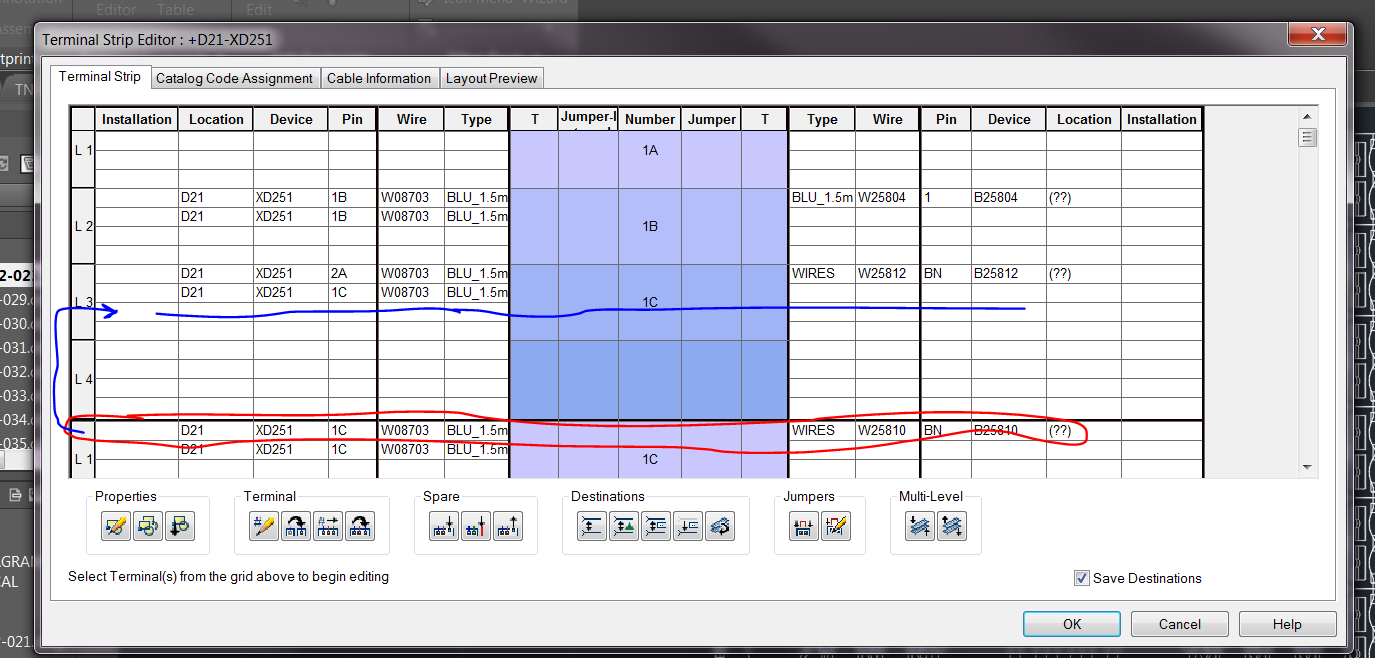Screen dimensions: 1375x658
Task: Click the Associate terminals icon under Multi-Level
Action: point(919,525)
